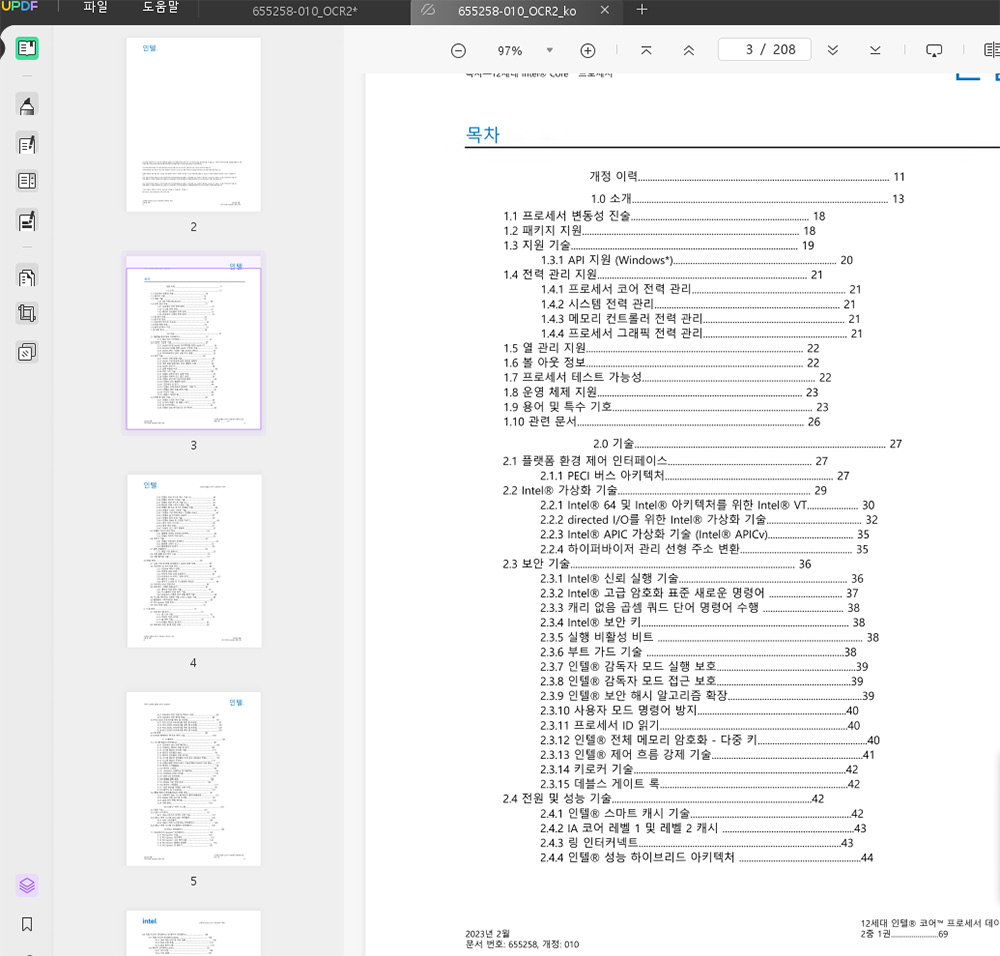Select page 2 thumbnail
The width and height of the screenshot is (1000, 956).
193,124
